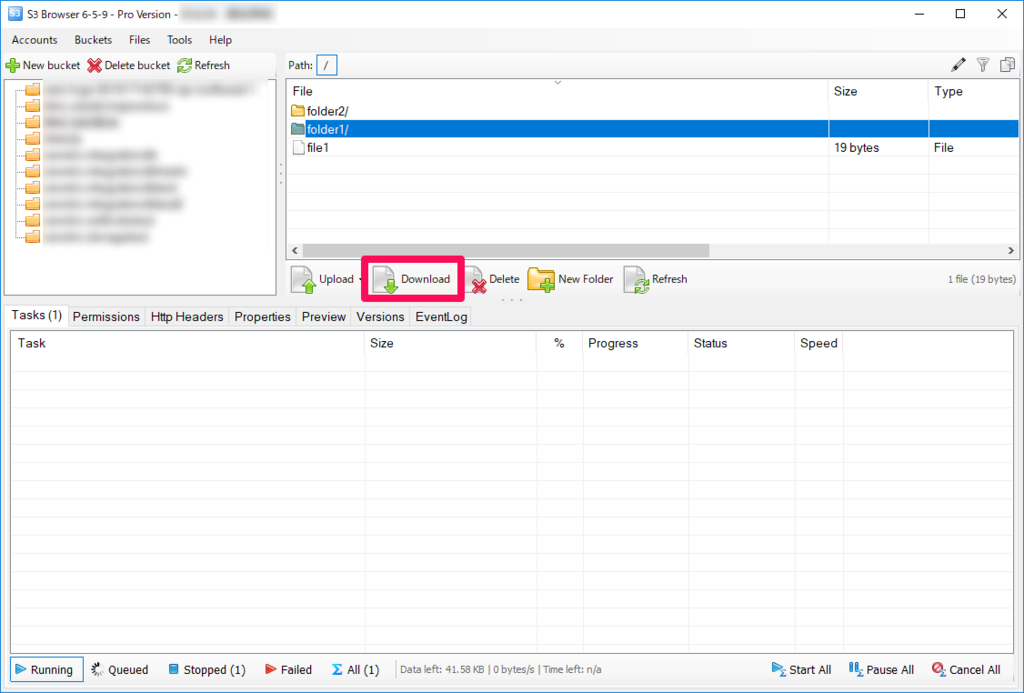Click the Download button

412,280
